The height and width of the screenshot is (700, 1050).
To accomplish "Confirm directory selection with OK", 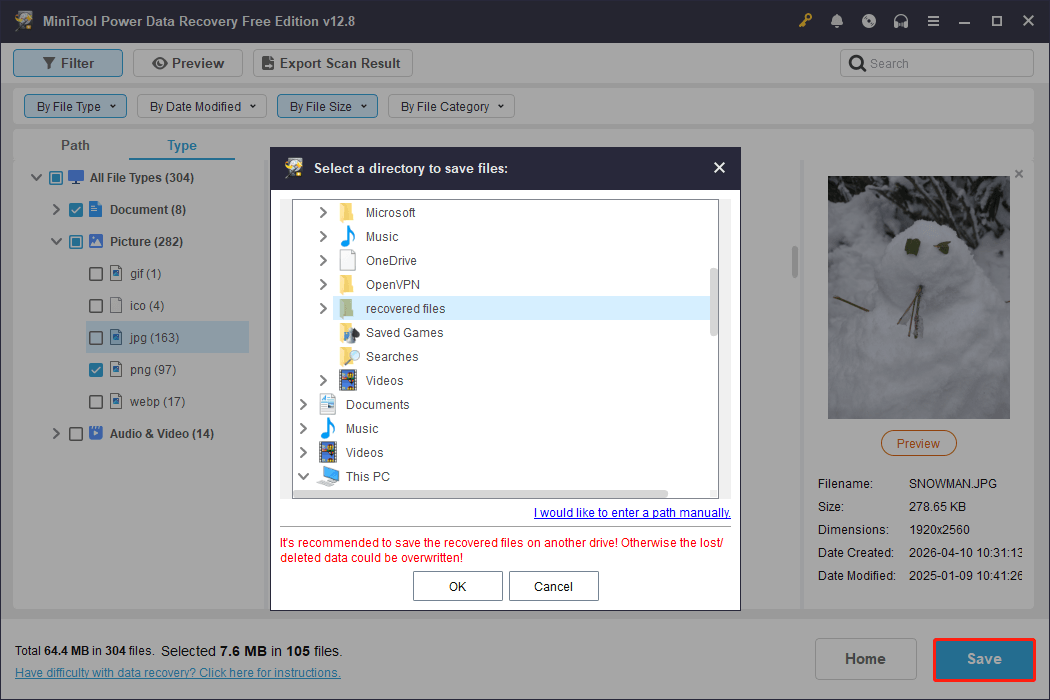I will click(457, 585).
